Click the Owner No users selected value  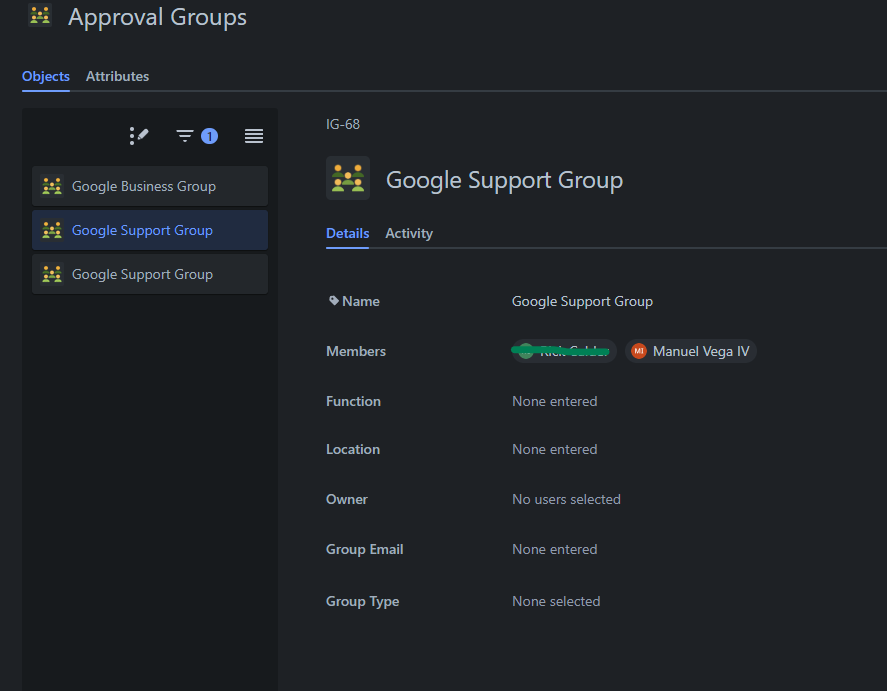pyautogui.click(x=566, y=499)
